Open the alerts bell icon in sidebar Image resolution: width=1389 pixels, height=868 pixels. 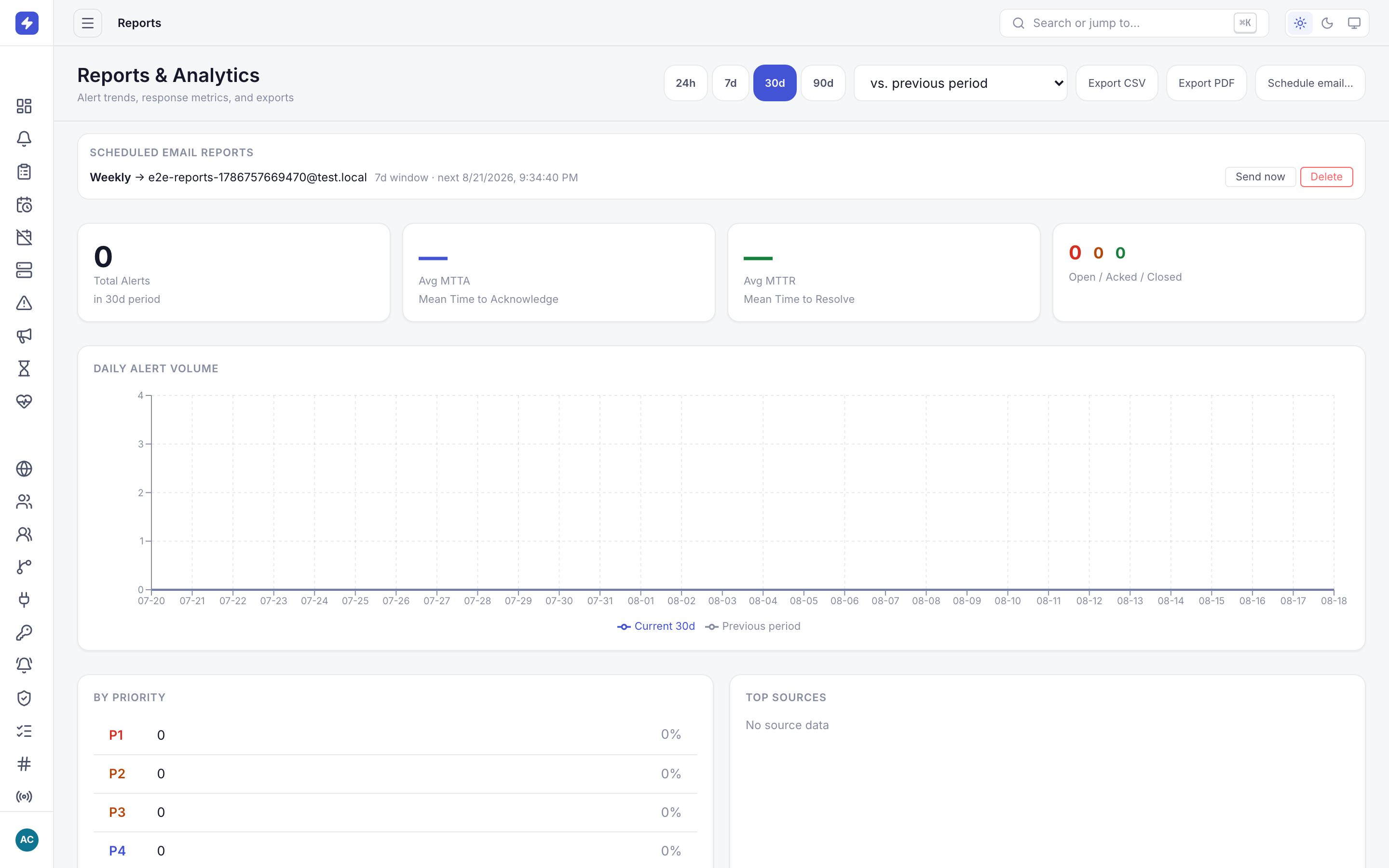pyautogui.click(x=24, y=139)
